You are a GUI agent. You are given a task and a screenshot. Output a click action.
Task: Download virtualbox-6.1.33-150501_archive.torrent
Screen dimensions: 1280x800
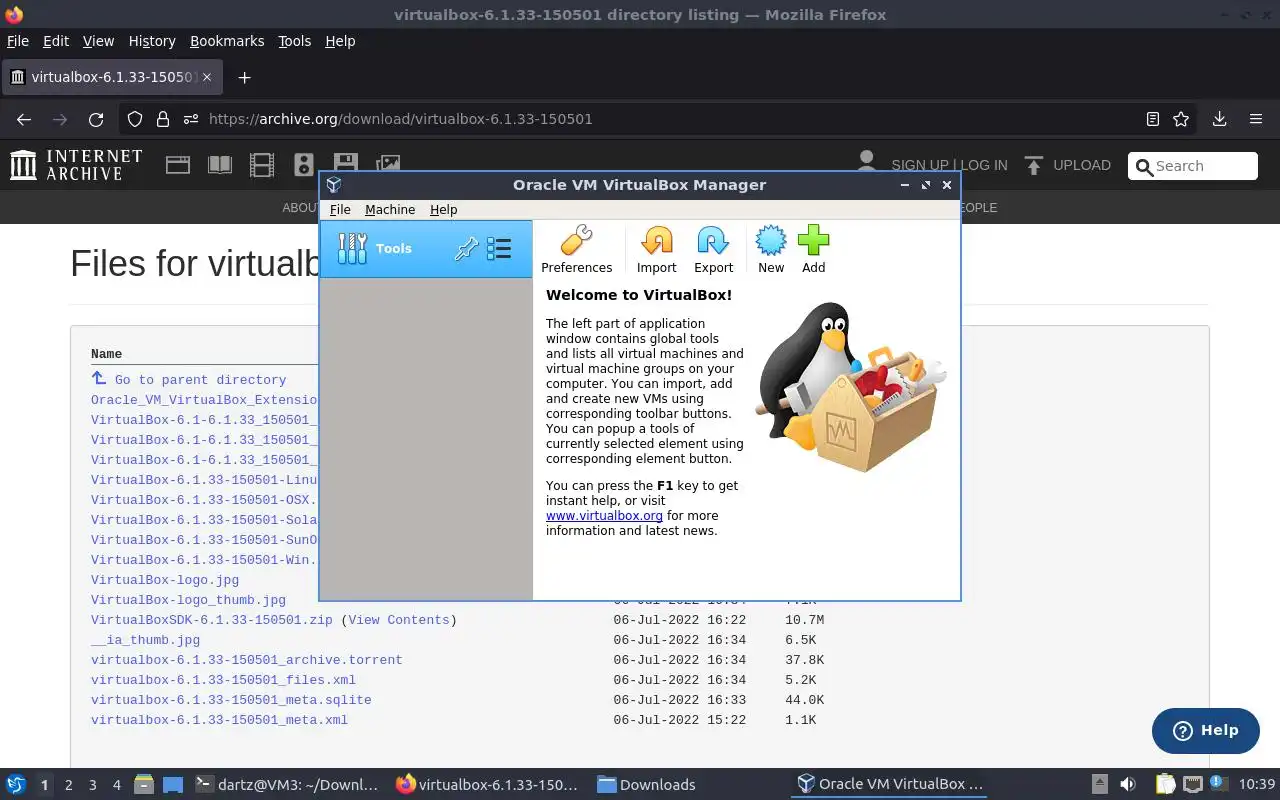247,660
